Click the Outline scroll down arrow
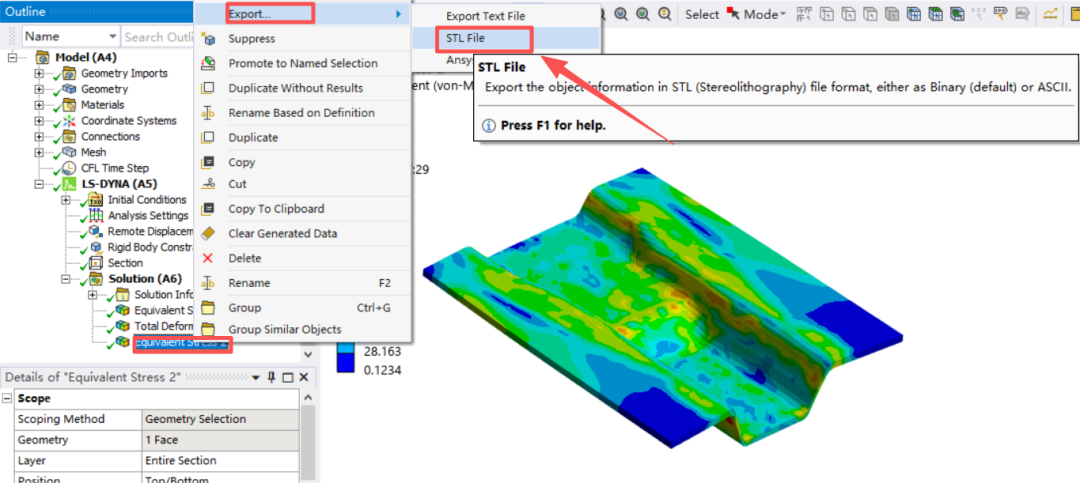Viewport: 1080px width, 483px height. [308, 353]
